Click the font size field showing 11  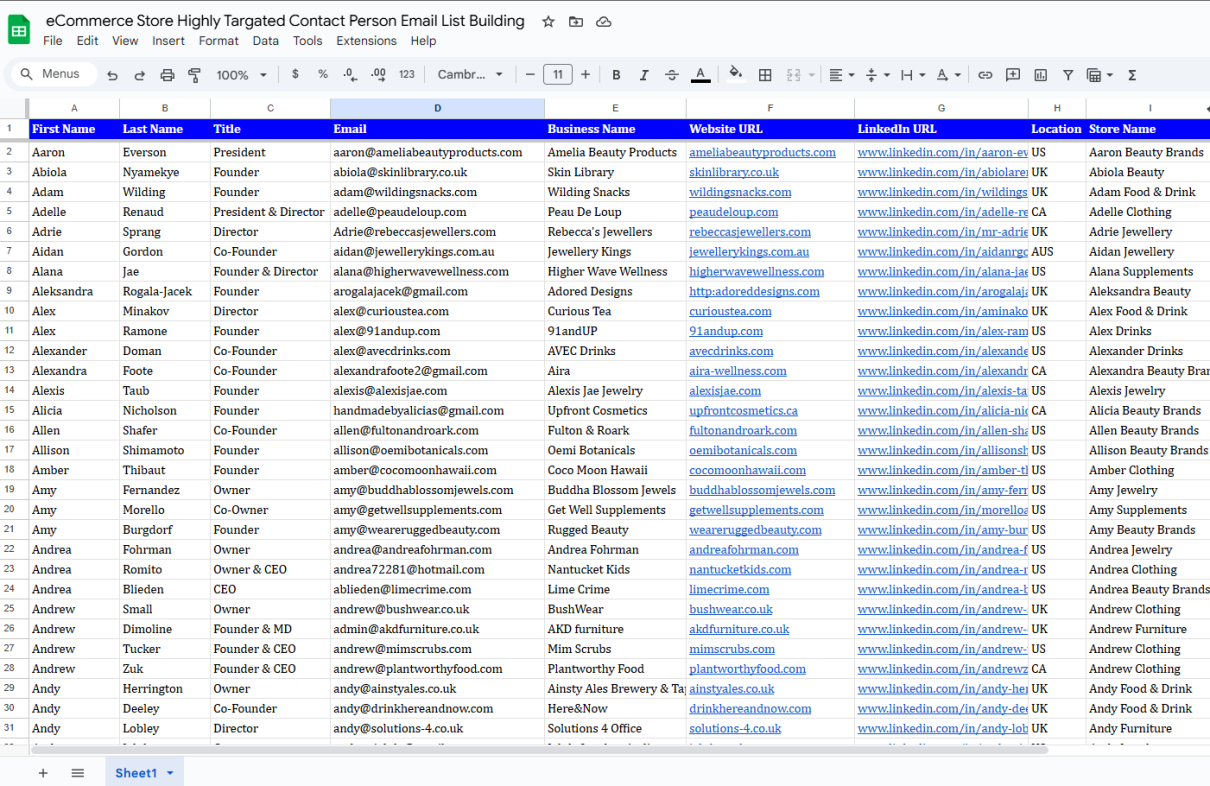pos(558,74)
